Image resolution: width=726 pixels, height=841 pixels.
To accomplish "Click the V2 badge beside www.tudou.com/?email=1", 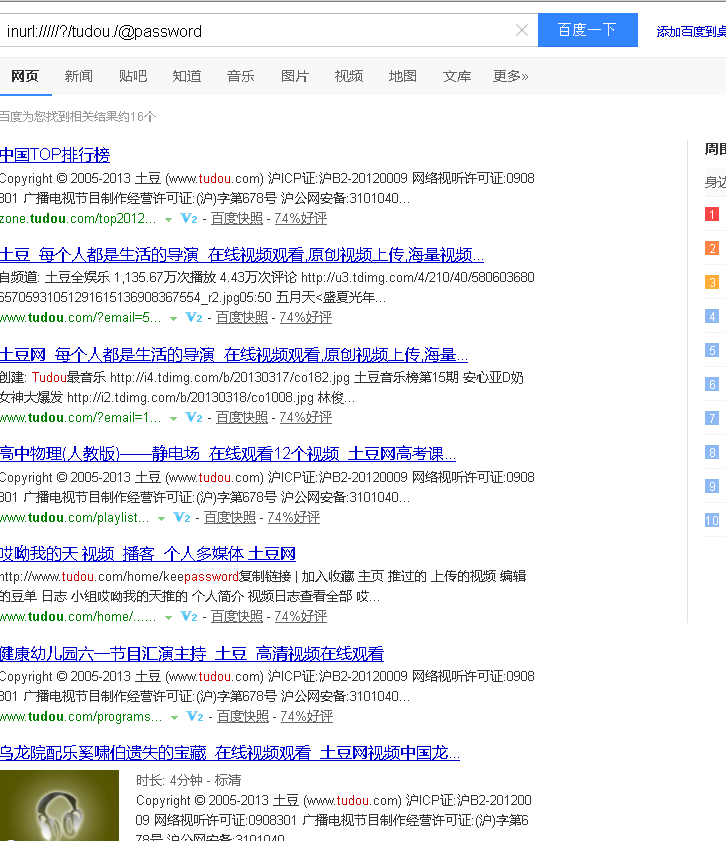I will (194, 417).
